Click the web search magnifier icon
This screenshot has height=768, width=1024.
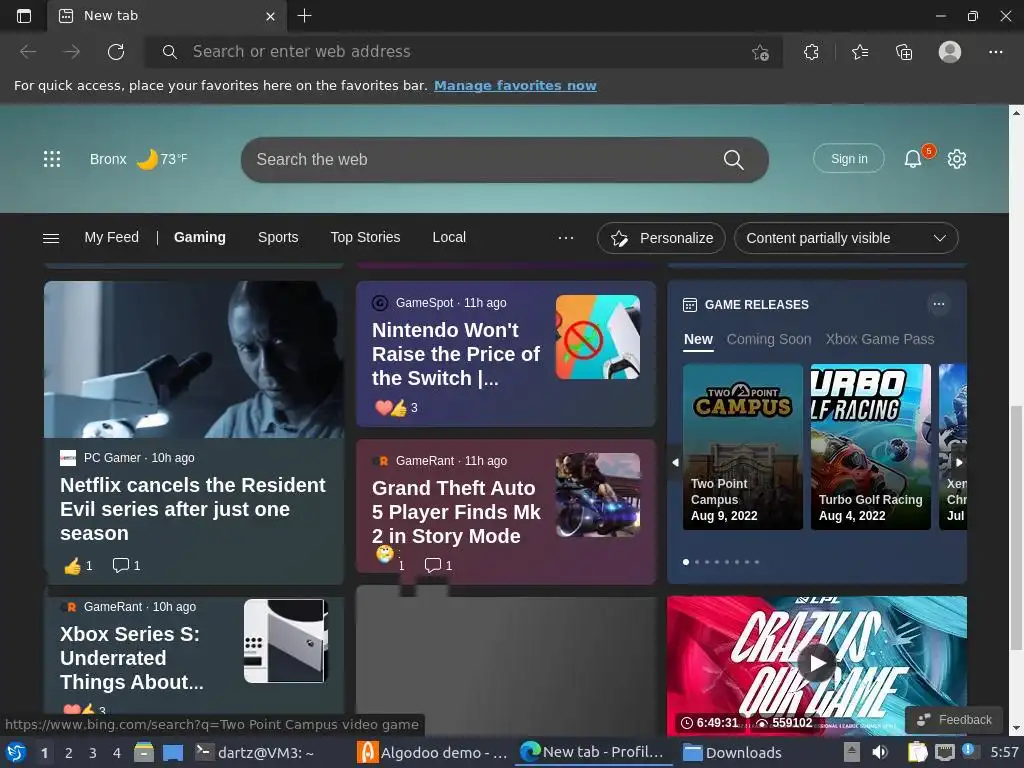point(733,159)
